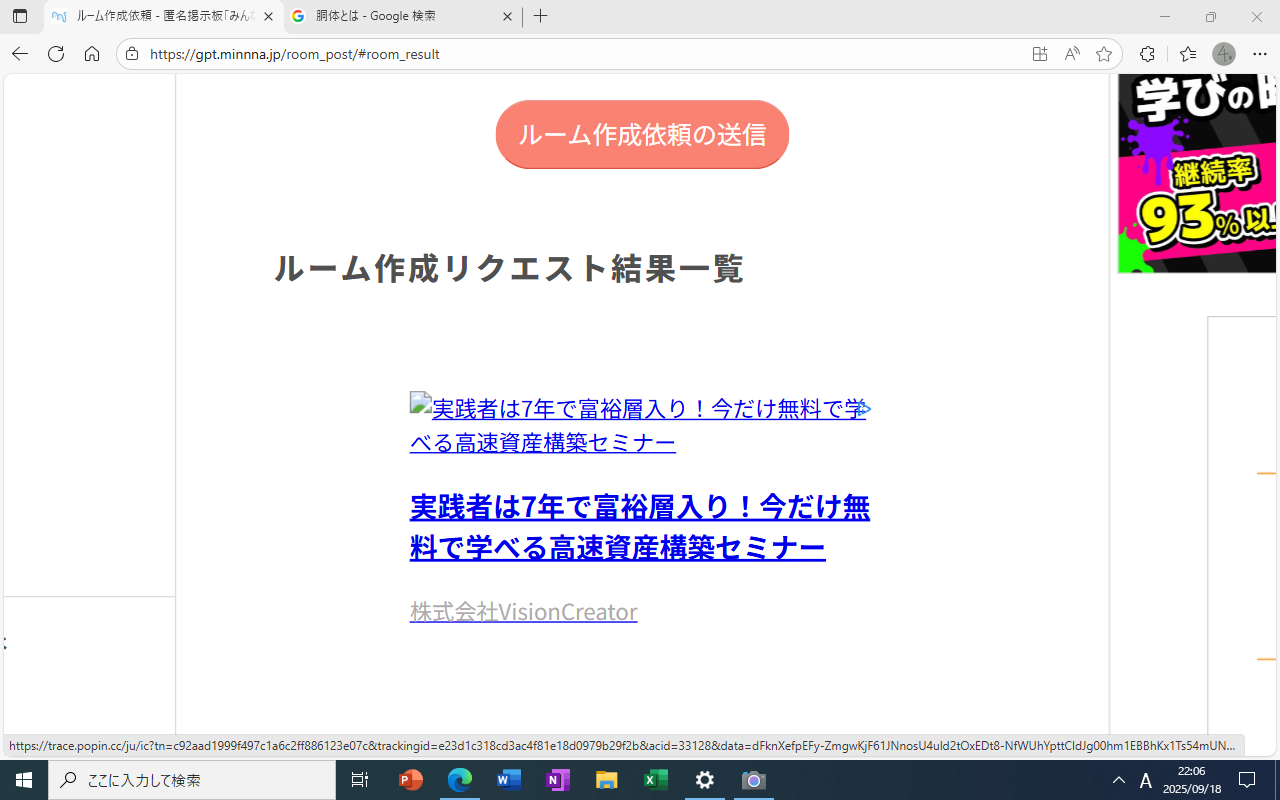Add page to favorites star icon
The width and height of the screenshot is (1280, 800).
point(1104,54)
